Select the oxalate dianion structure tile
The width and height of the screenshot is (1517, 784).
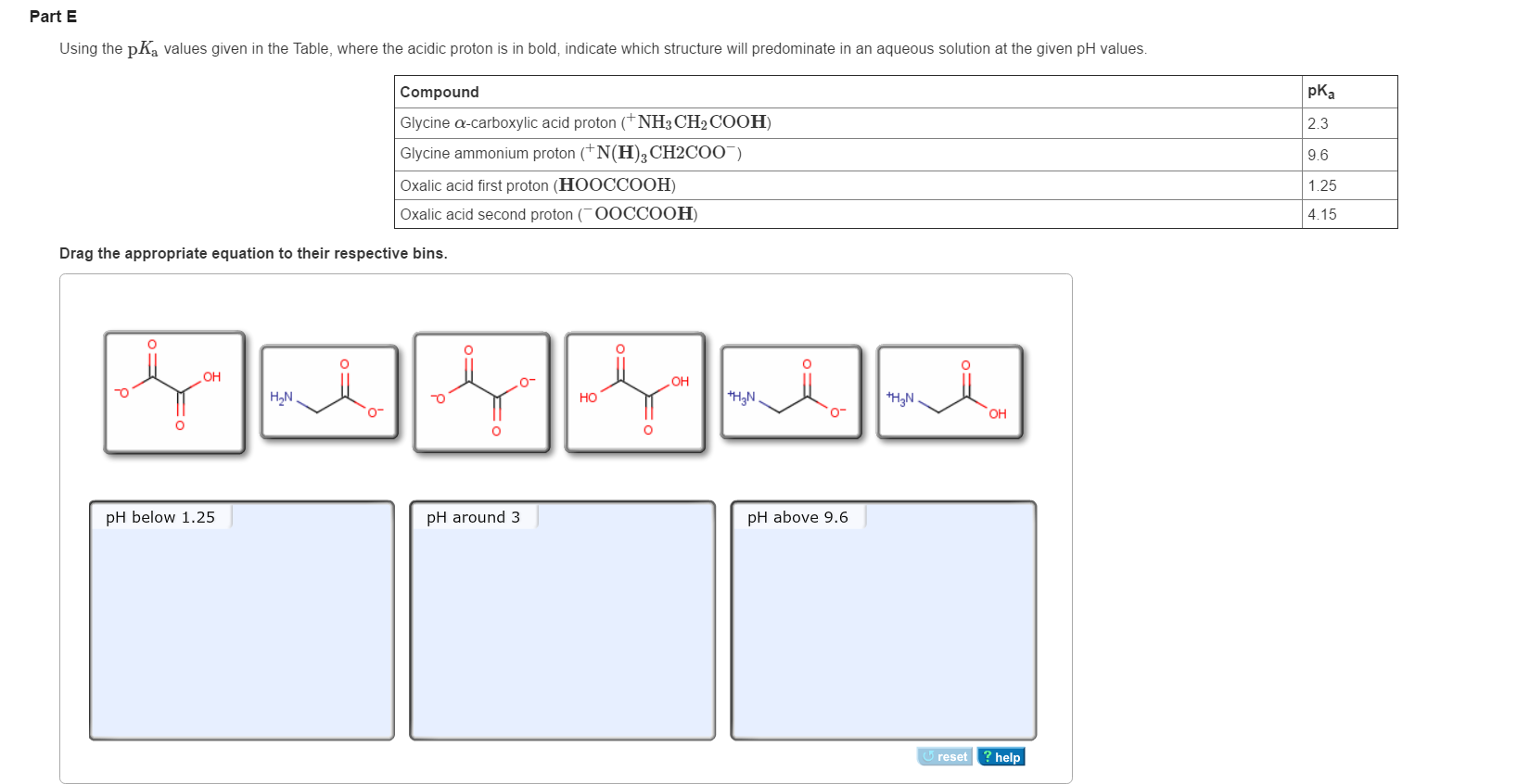(482, 393)
